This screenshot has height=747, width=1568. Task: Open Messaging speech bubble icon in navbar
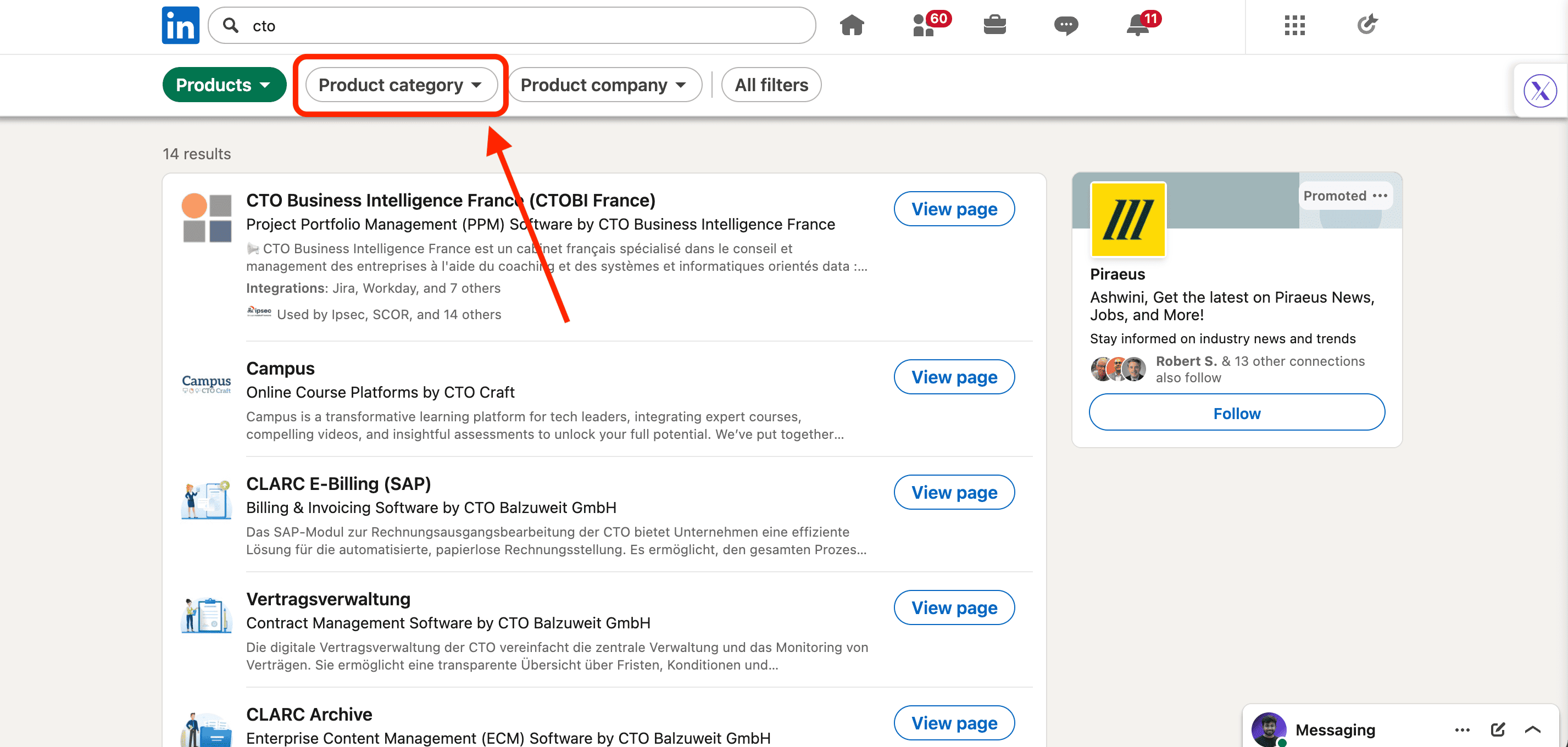(1065, 26)
